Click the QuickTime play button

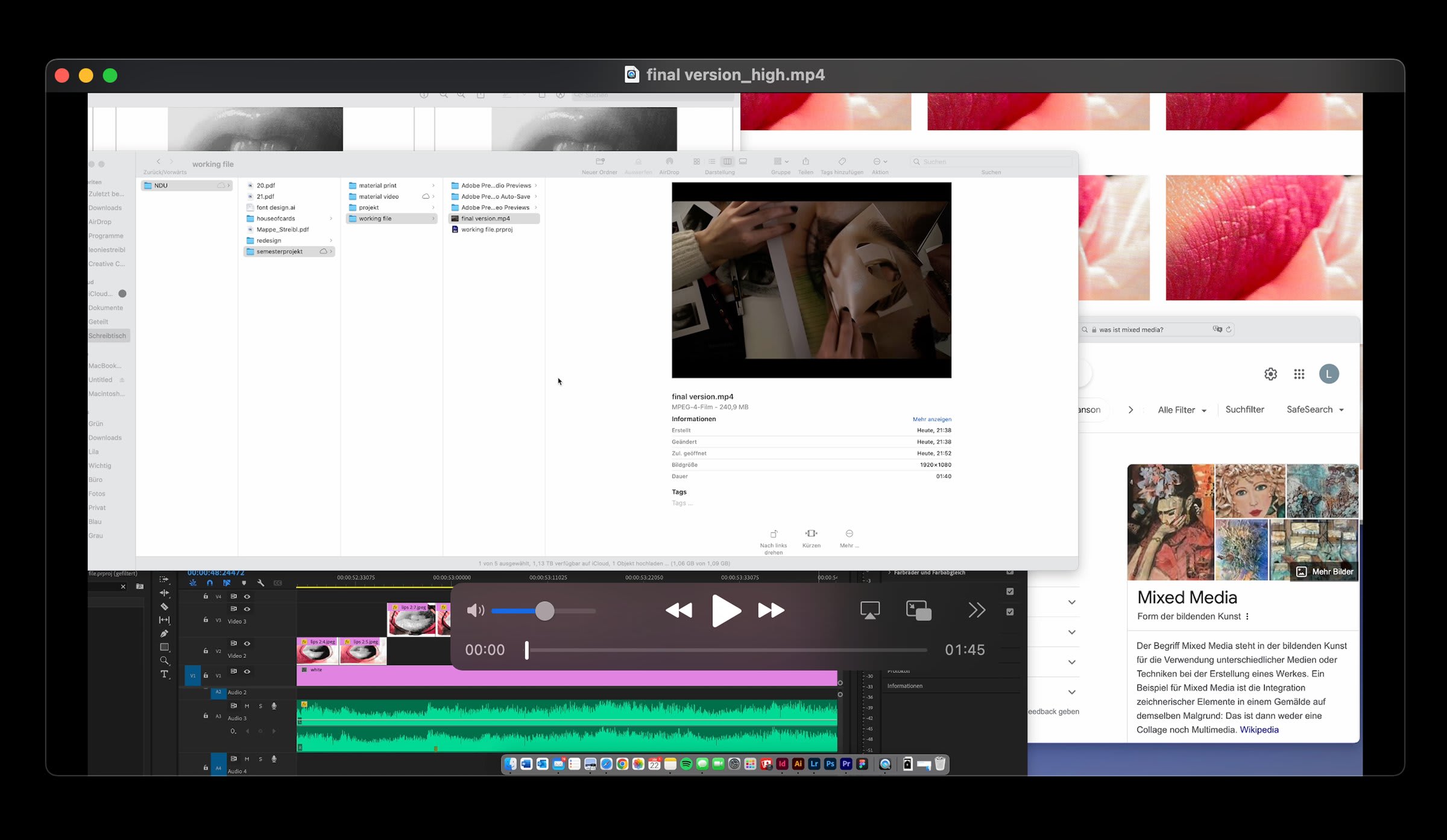726,610
